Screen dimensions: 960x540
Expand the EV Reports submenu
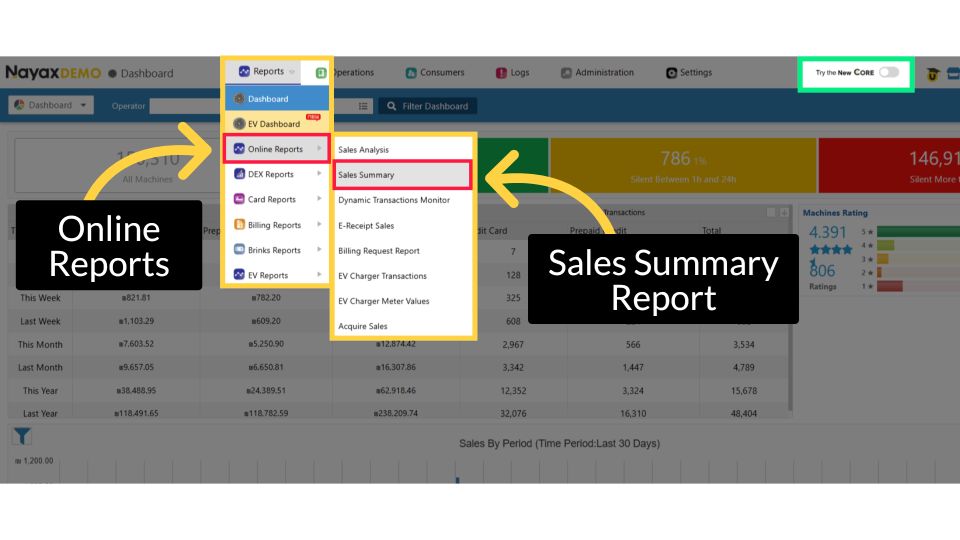(x=277, y=275)
